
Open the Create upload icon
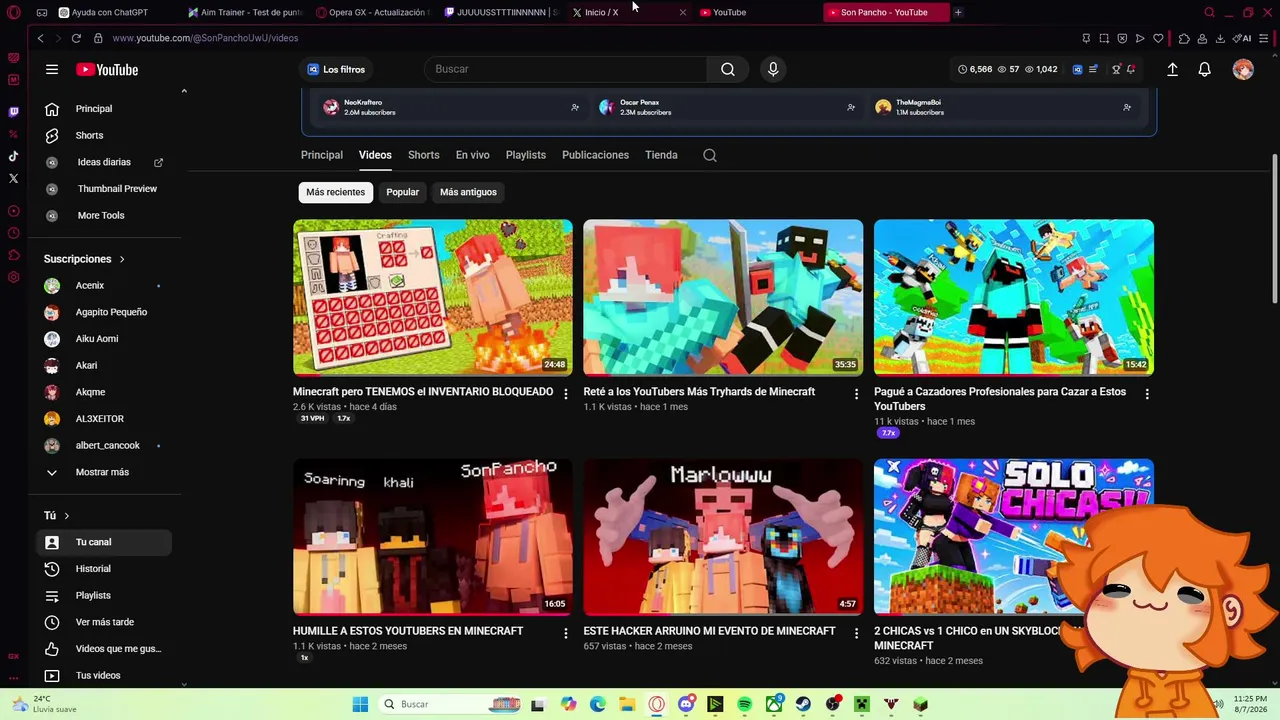tap(1172, 69)
